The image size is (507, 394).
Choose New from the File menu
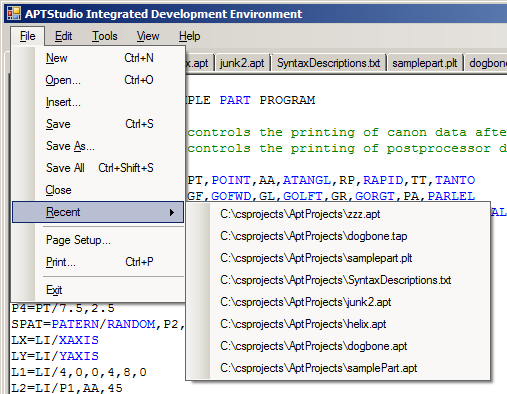tap(98, 58)
